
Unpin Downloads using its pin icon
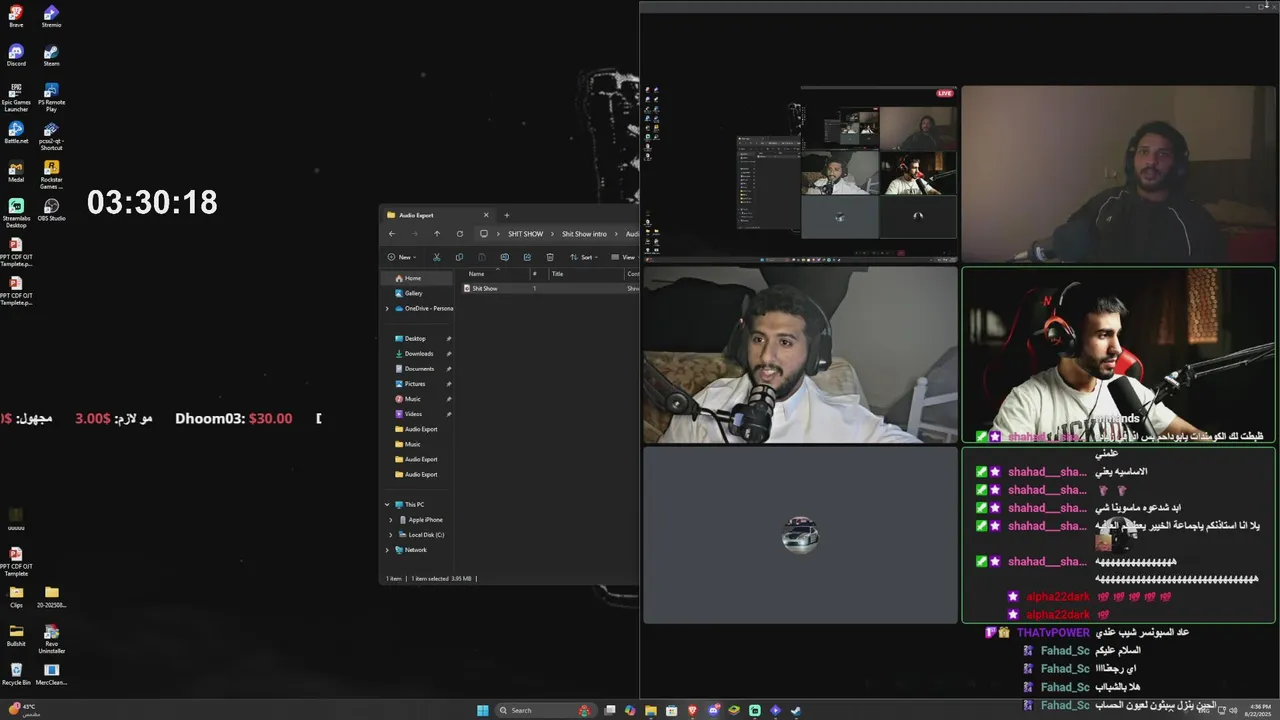[x=449, y=354]
